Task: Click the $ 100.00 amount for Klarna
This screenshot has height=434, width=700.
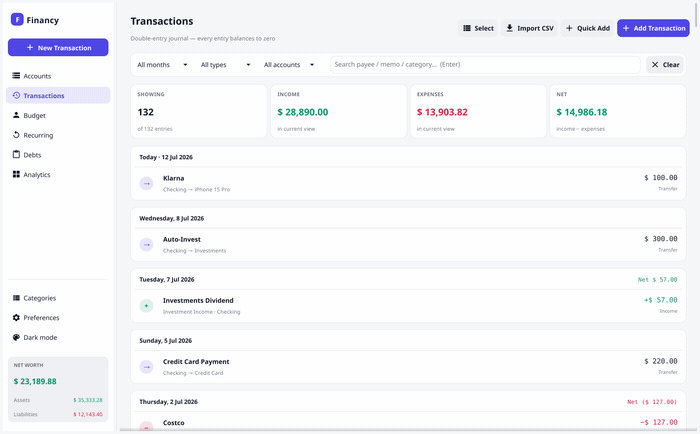Action: 661,178
